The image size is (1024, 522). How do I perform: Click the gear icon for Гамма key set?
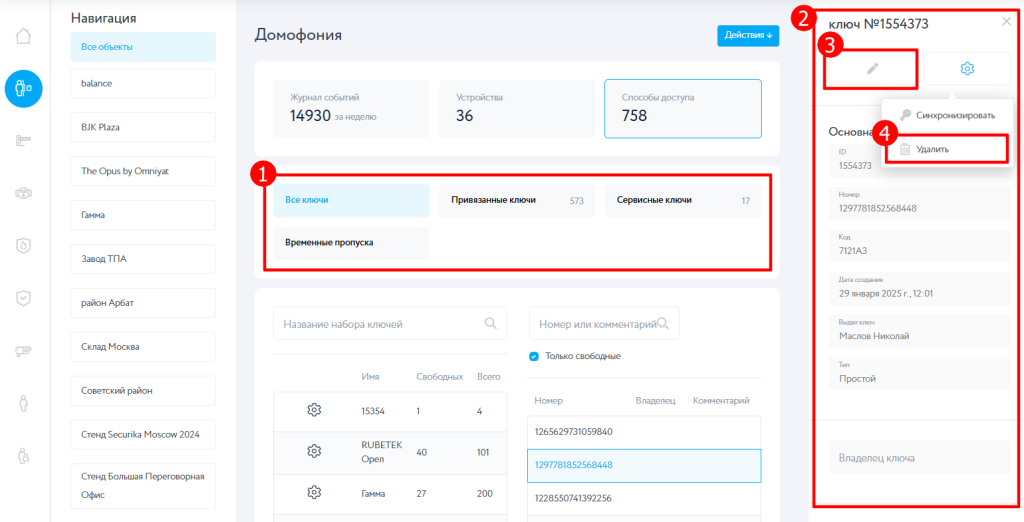tap(314, 493)
